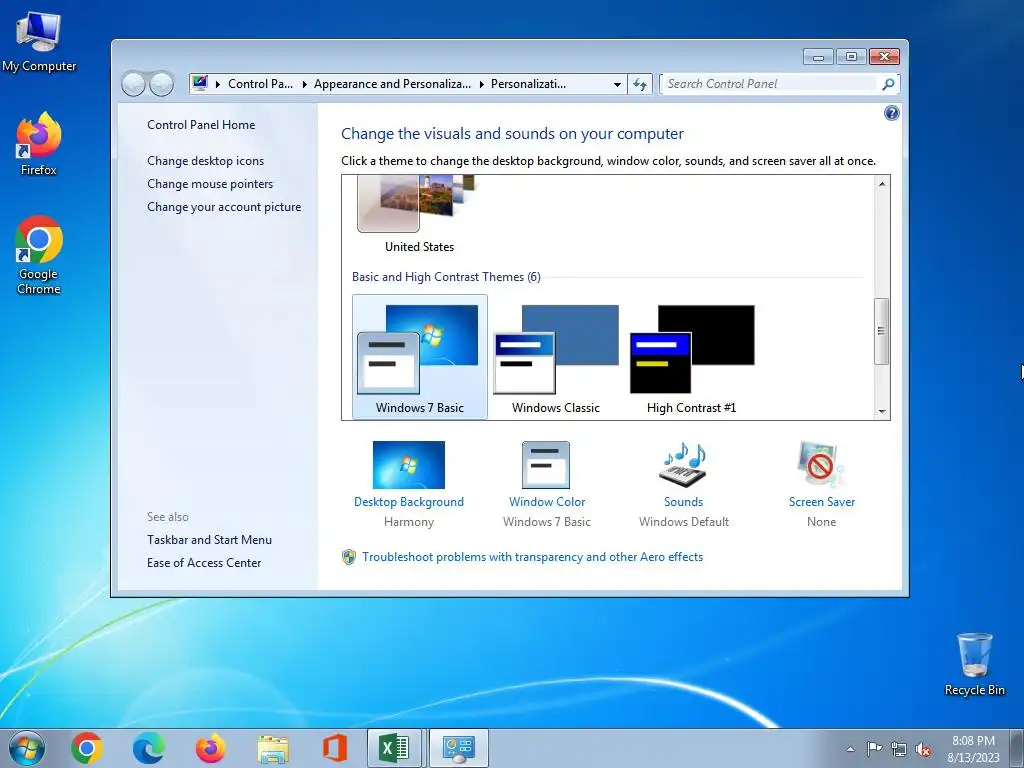Viewport: 1024px width, 768px height.
Task: Select the Recycle Bin icon
Action: tap(974, 664)
